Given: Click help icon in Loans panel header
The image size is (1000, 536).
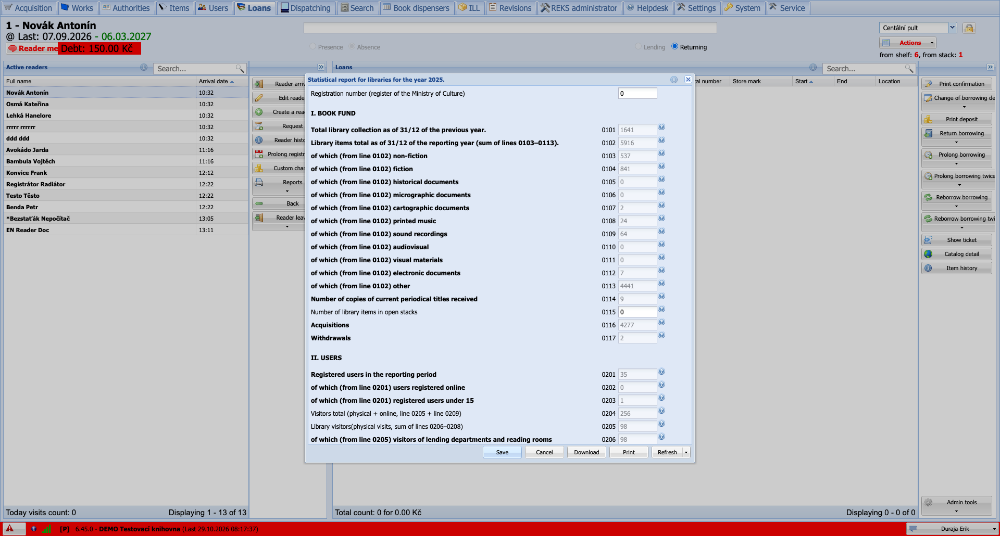Looking at the screenshot, I should pos(813,68).
